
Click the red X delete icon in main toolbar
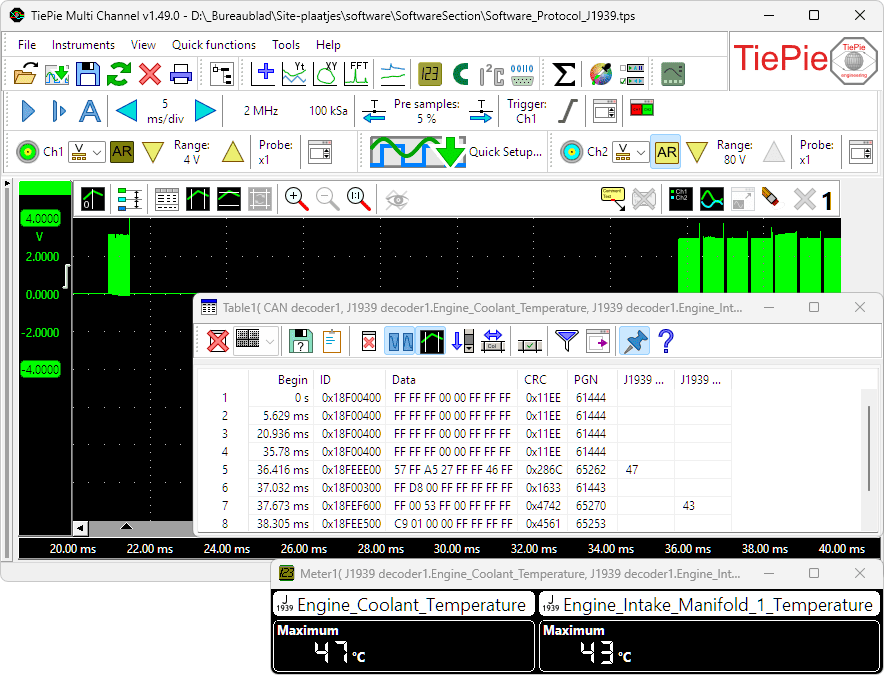coord(150,73)
